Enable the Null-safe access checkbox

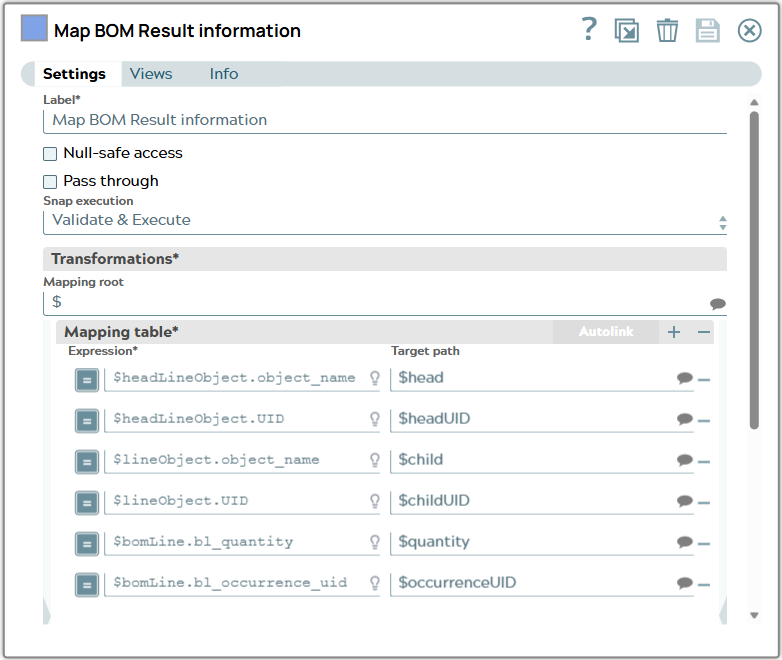50,154
